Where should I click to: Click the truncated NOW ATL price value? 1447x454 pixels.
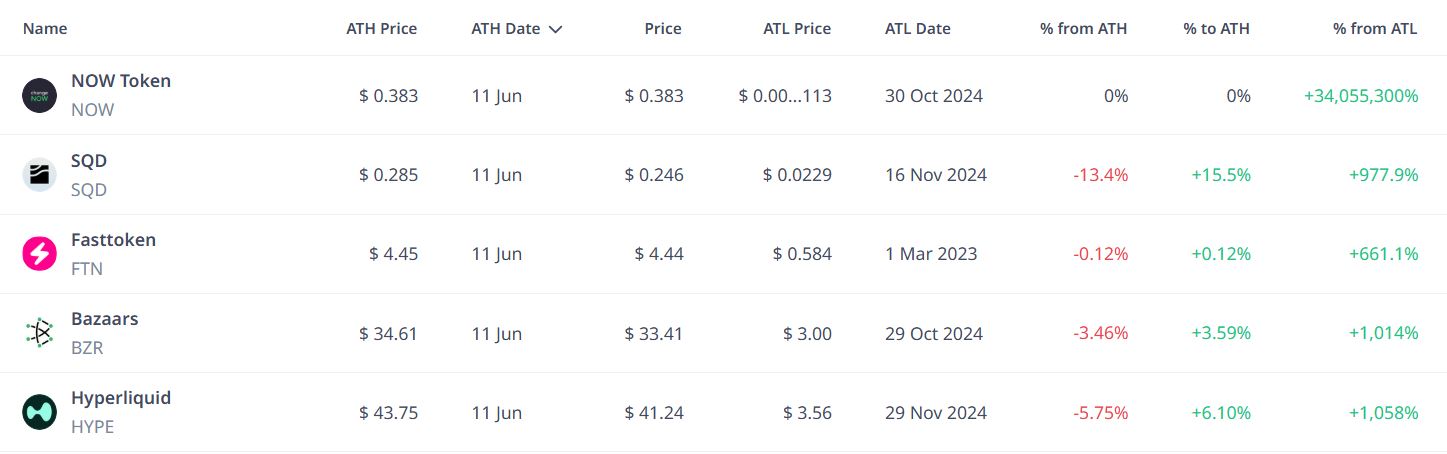coord(785,96)
